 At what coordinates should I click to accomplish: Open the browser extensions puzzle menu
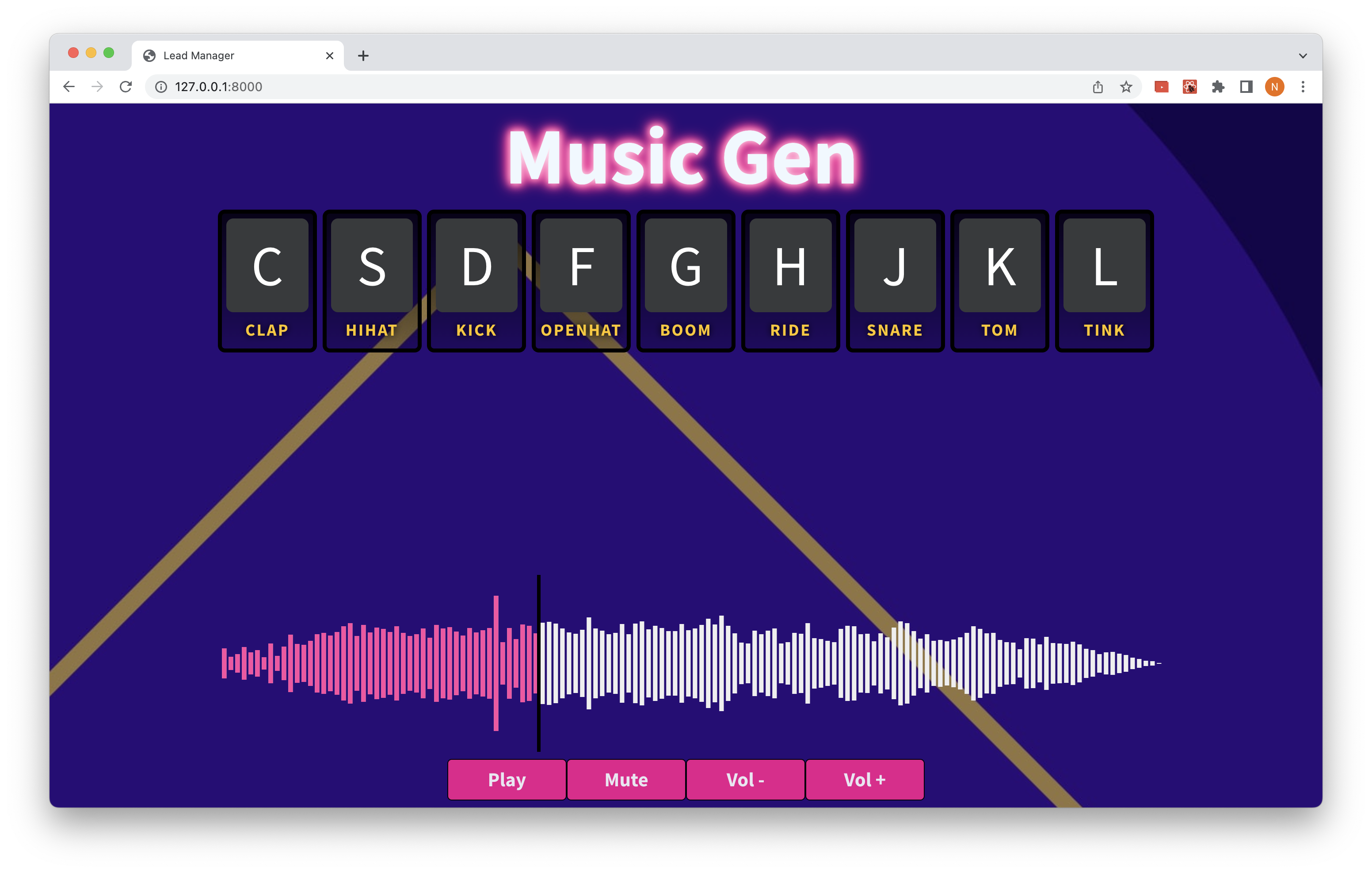coord(1218,87)
